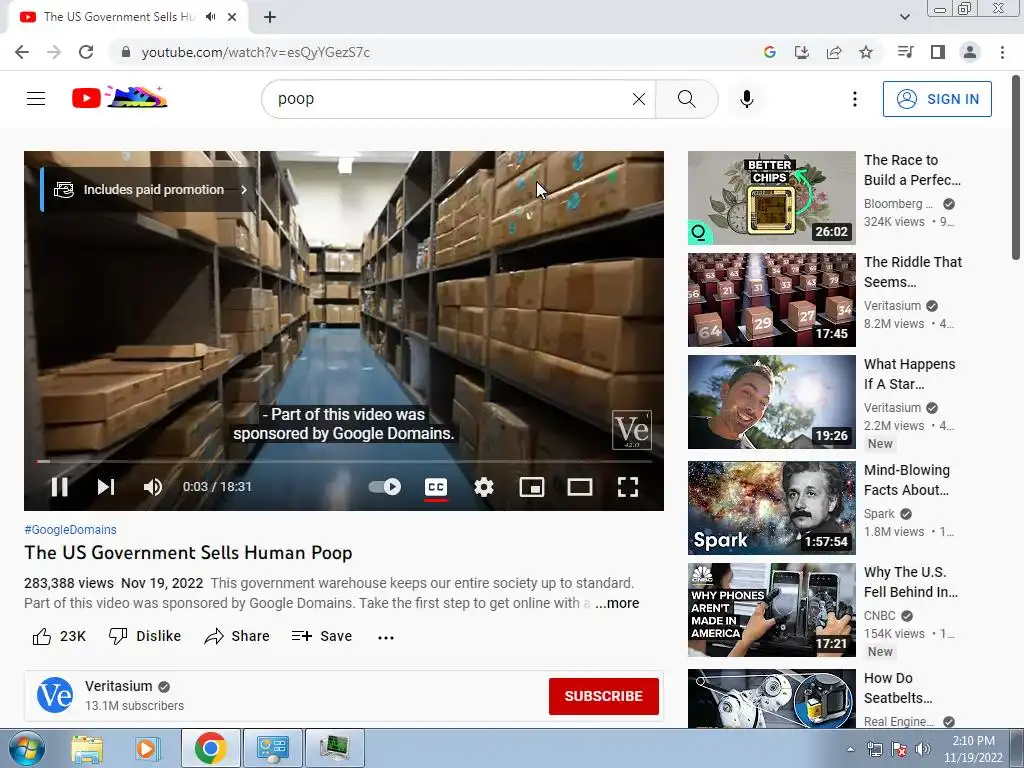
Task: Reload the current page
Action: tap(86, 52)
